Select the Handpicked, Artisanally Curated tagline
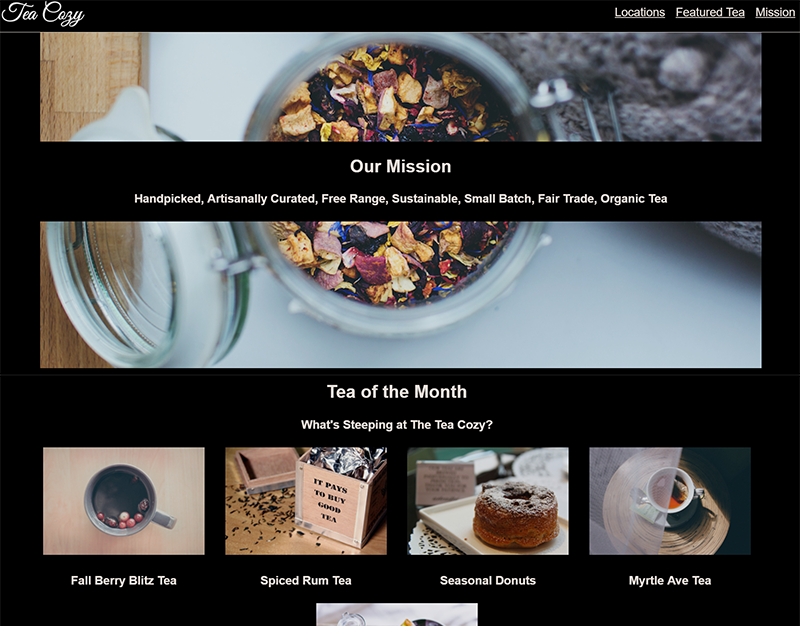 401,198
